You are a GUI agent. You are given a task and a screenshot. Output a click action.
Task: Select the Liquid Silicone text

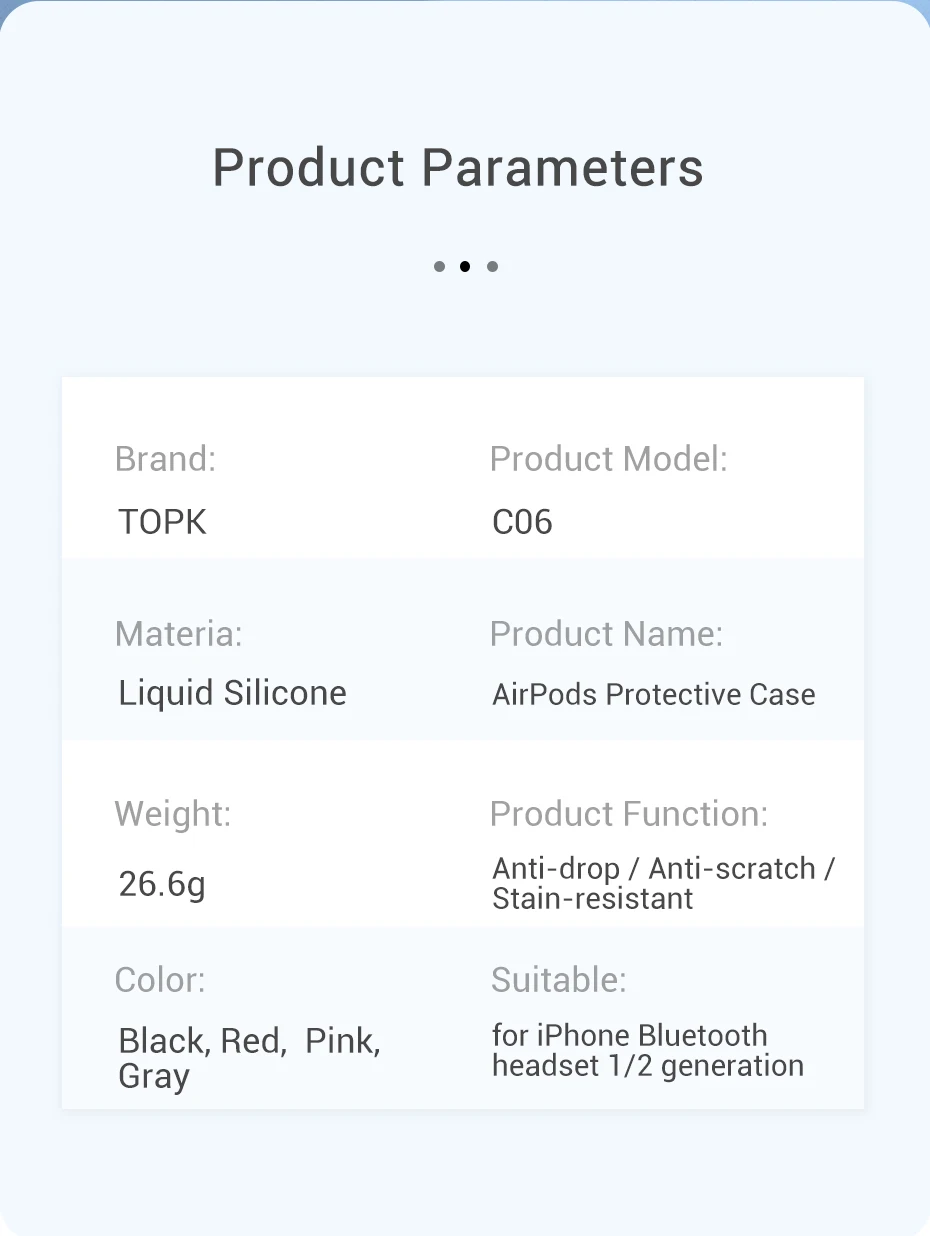click(232, 693)
